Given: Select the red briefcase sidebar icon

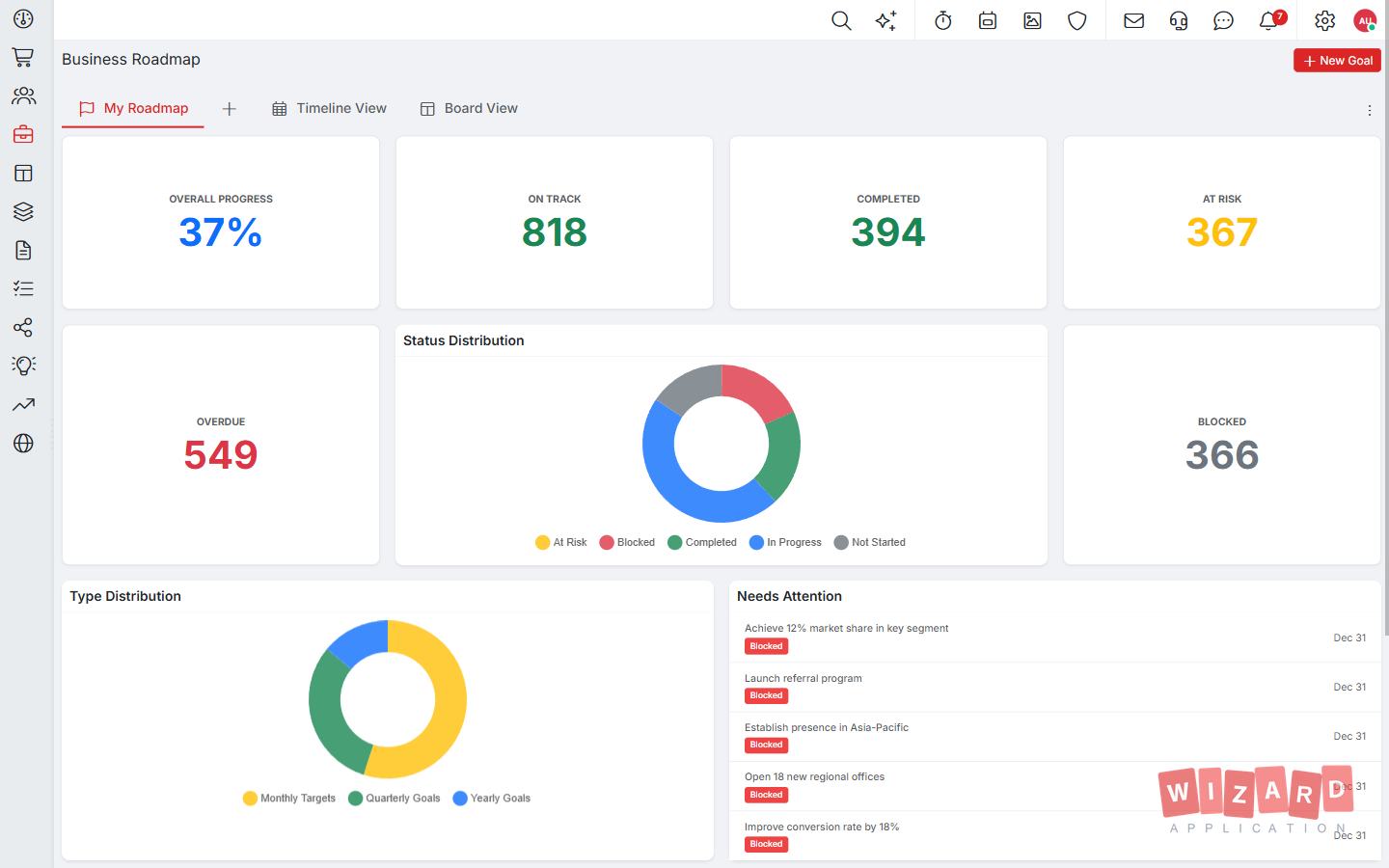Looking at the screenshot, I should tap(23, 135).
